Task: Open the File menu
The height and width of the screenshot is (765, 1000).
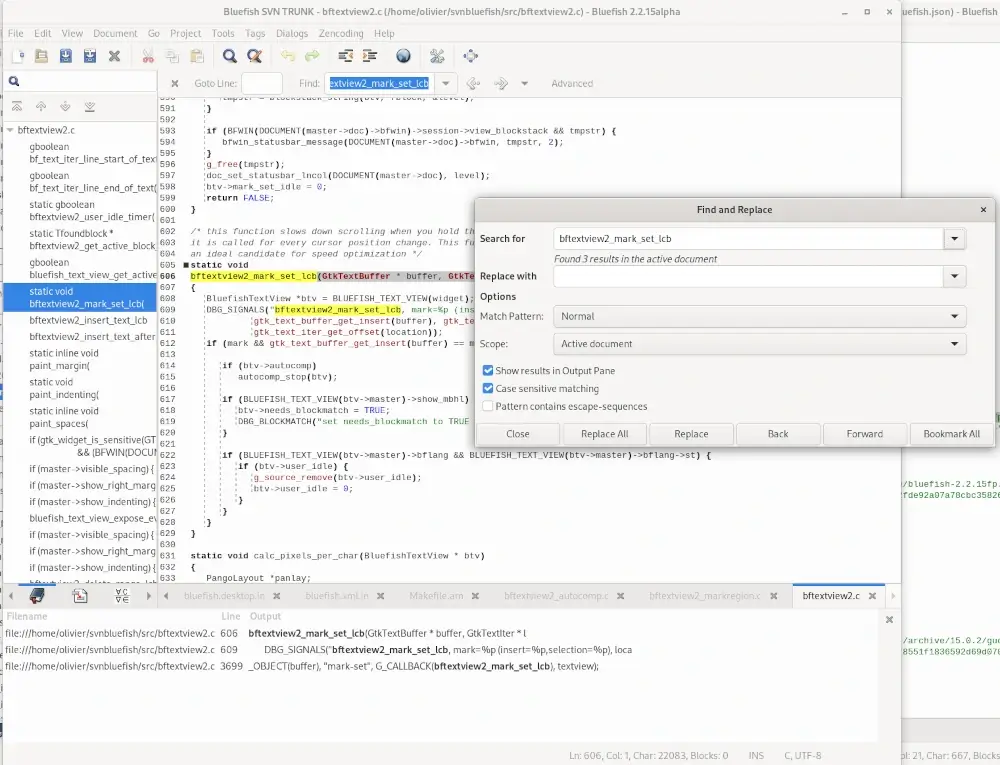Action: point(15,33)
